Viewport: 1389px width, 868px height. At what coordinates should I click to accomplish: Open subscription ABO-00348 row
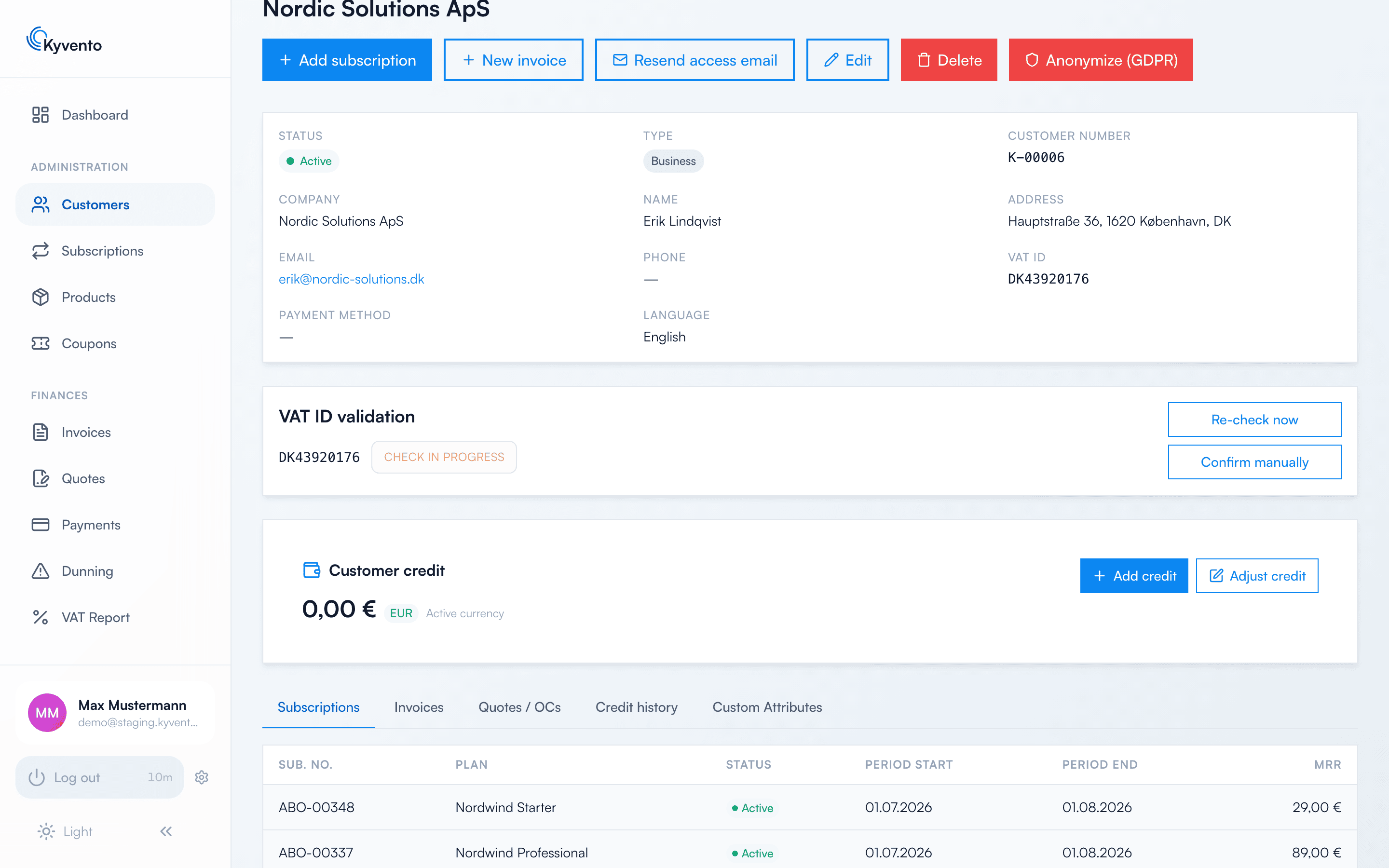point(810,807)
